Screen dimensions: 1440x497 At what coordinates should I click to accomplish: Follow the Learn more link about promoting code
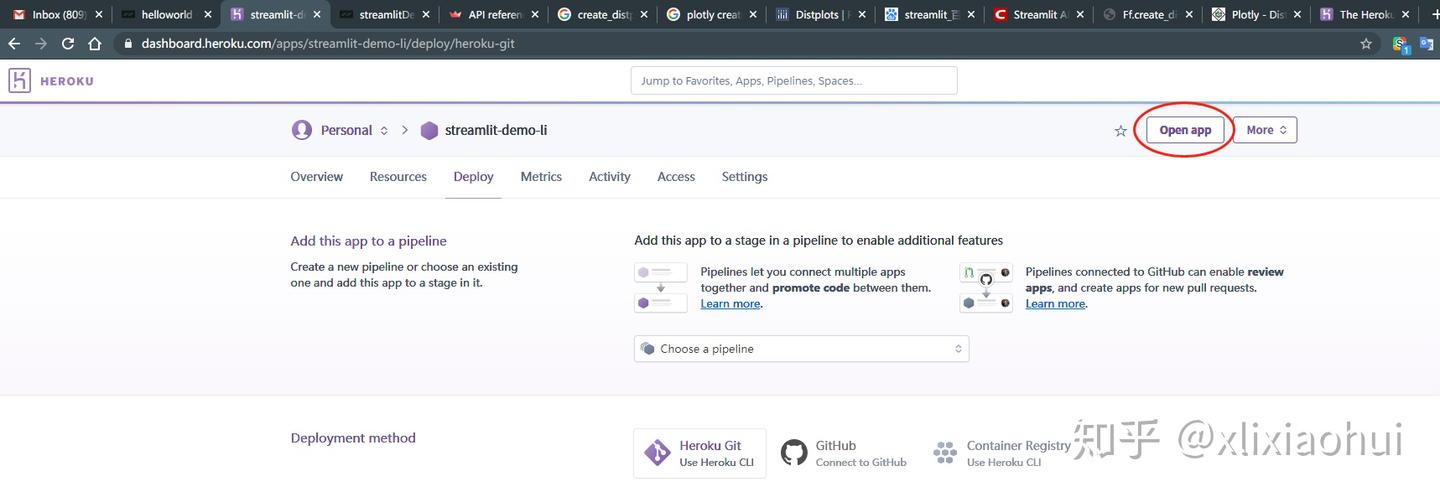pos(730,304)
